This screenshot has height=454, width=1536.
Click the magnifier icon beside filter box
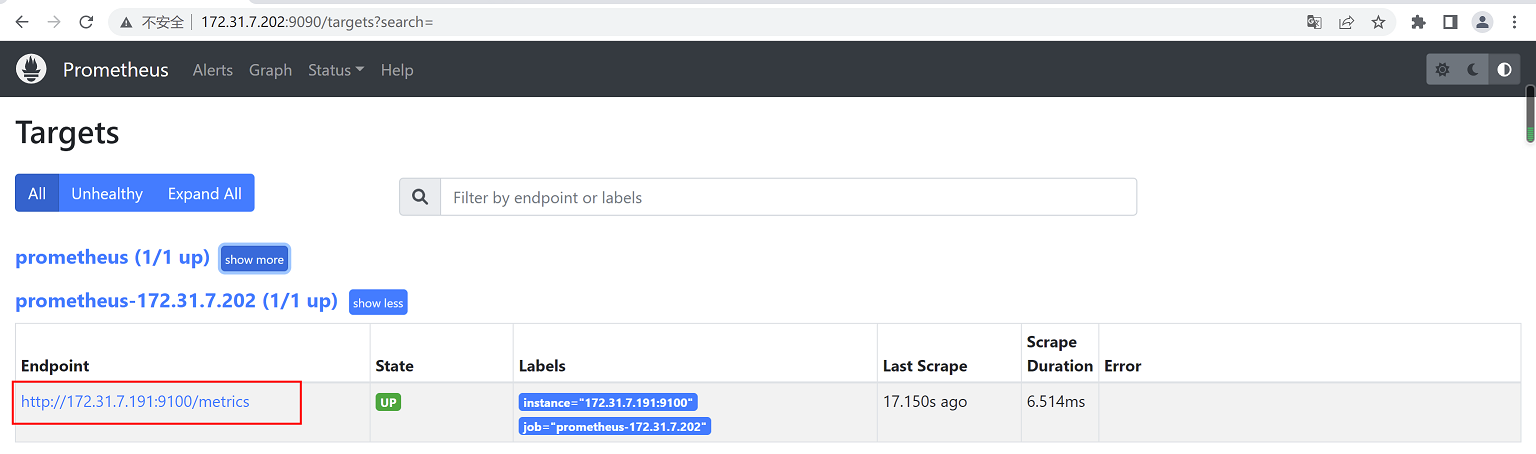(420, 197)
